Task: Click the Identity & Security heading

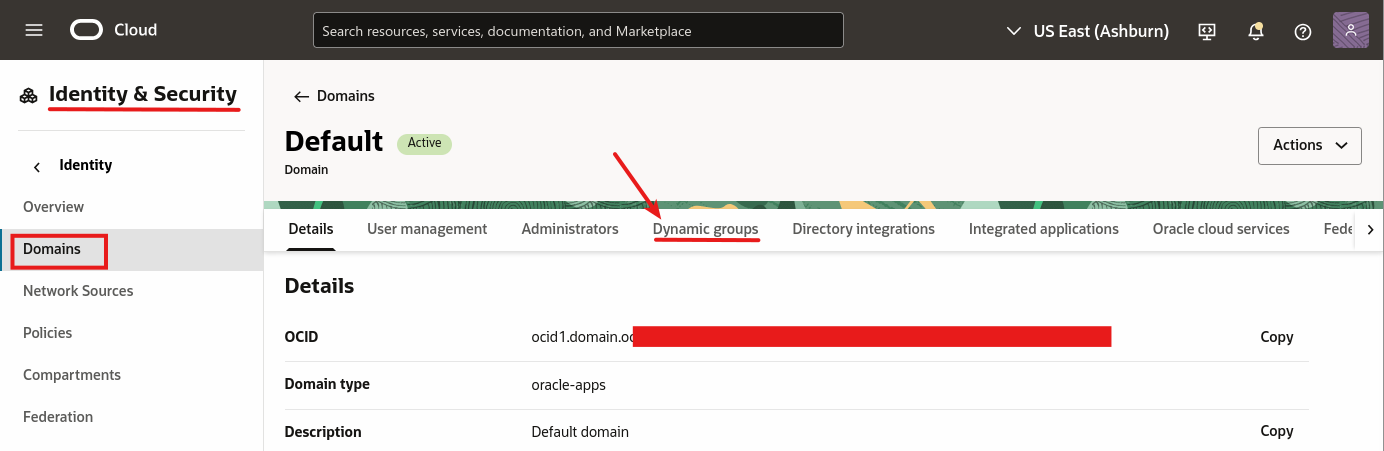Action: coord(143,94)
